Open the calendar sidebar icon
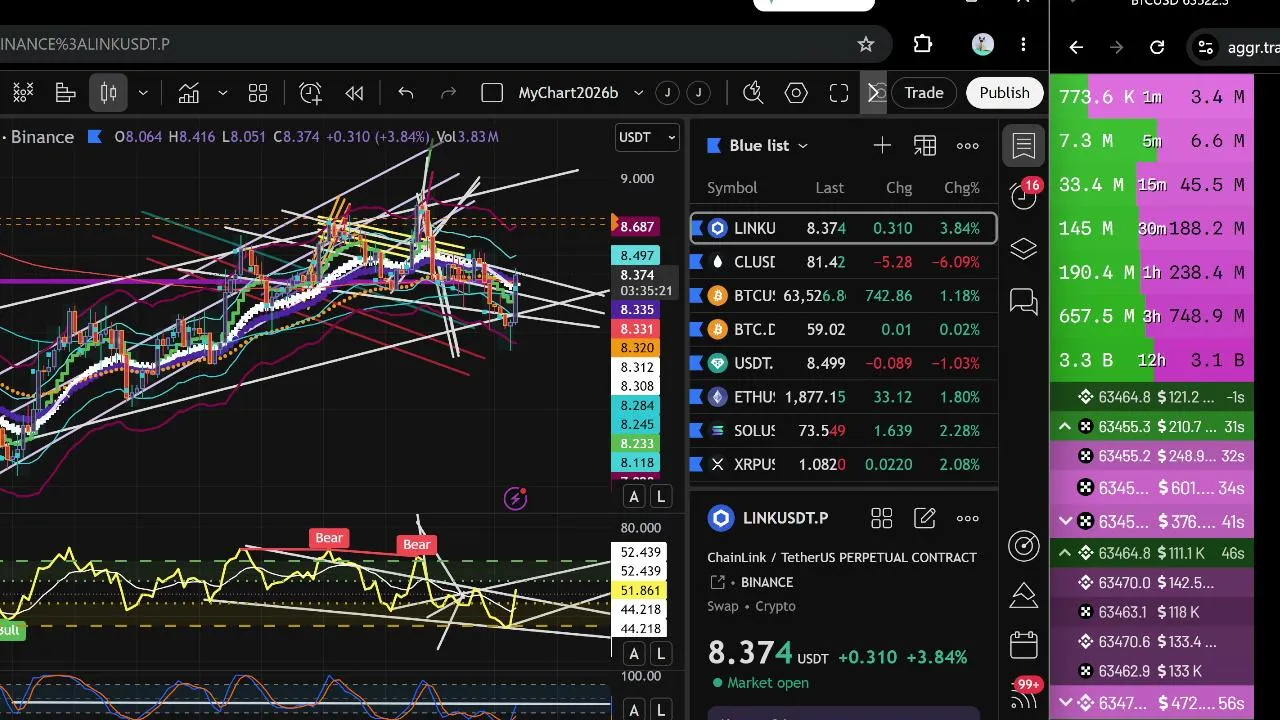This screenshot has width=1280, height=720. pos(1024,645)
